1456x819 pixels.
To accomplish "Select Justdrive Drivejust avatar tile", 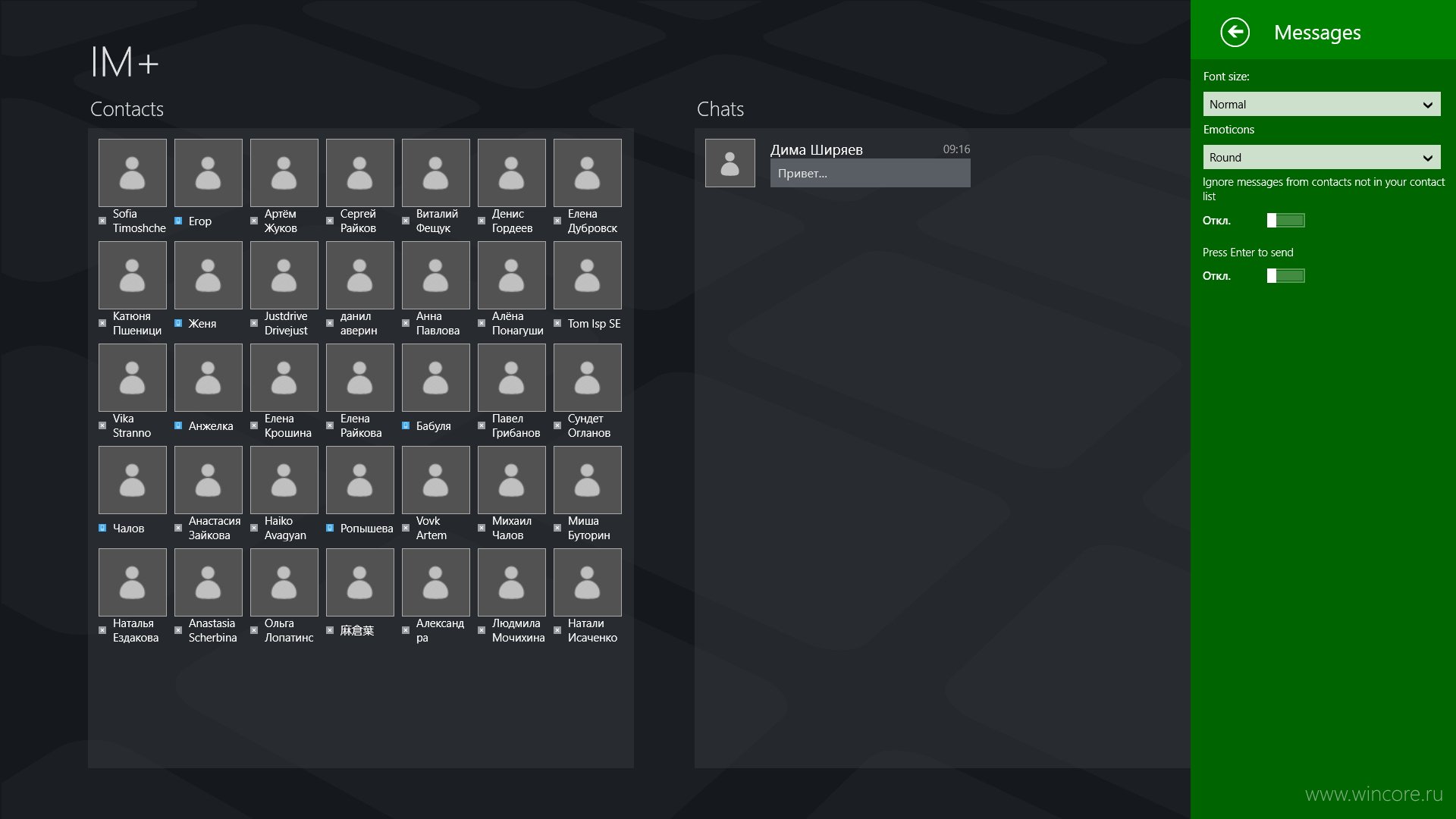I will (x=284, y=275).
